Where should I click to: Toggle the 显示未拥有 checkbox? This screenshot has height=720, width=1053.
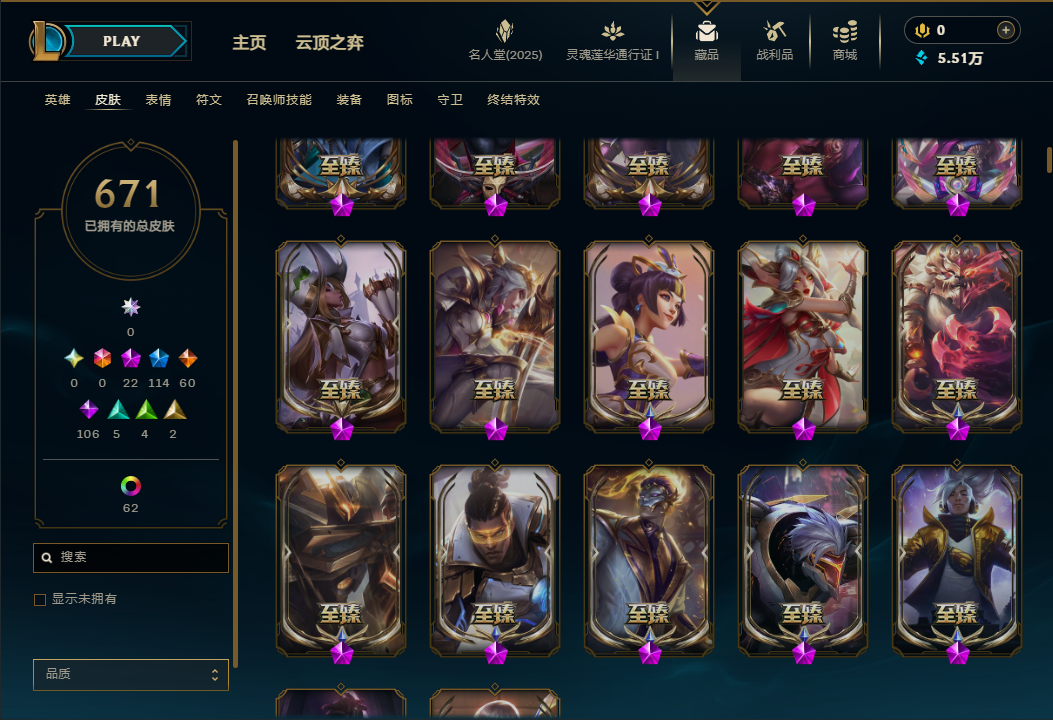pos(40,599)
